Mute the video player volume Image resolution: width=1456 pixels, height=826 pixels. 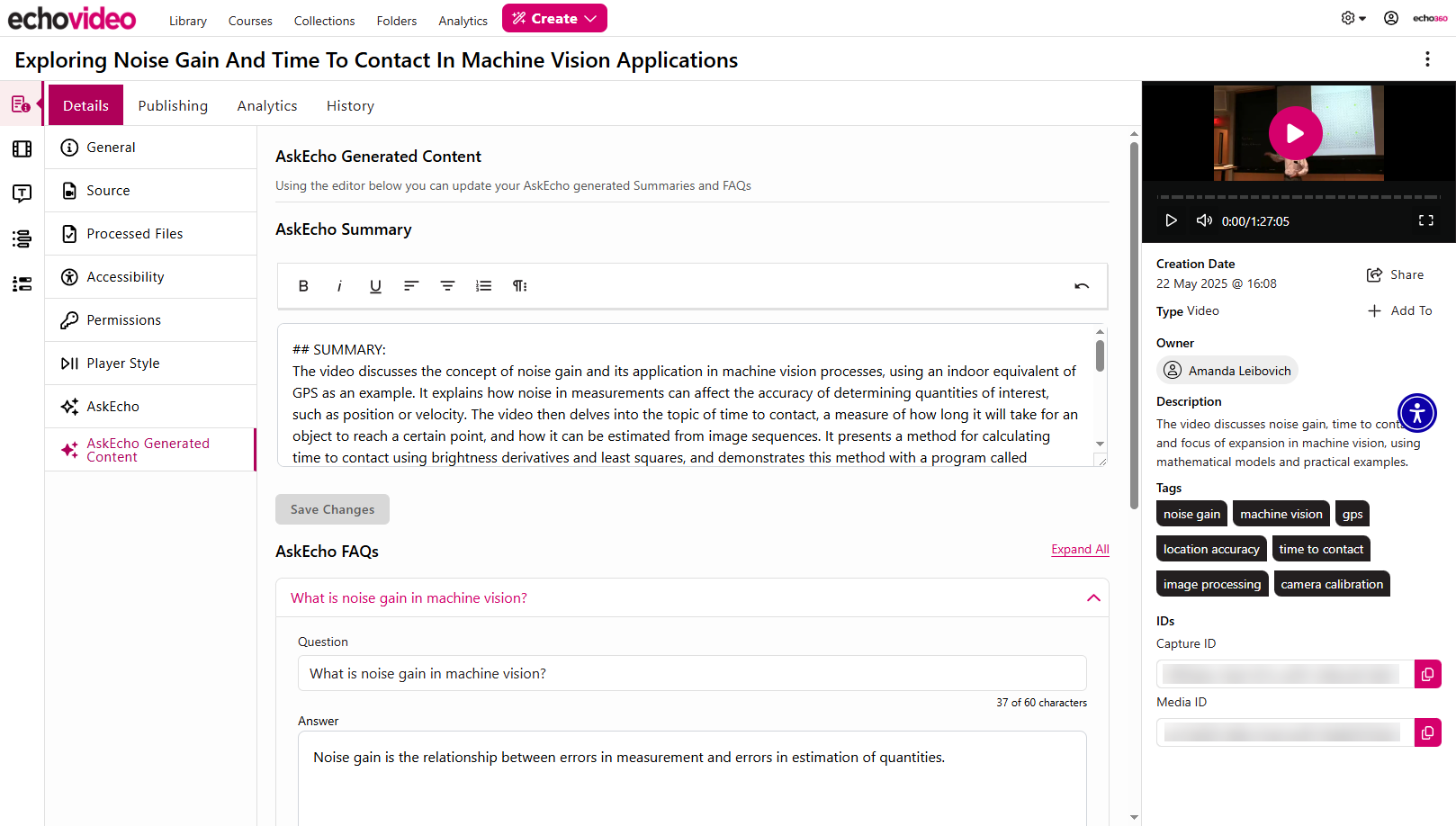(x=1204, y=220)
